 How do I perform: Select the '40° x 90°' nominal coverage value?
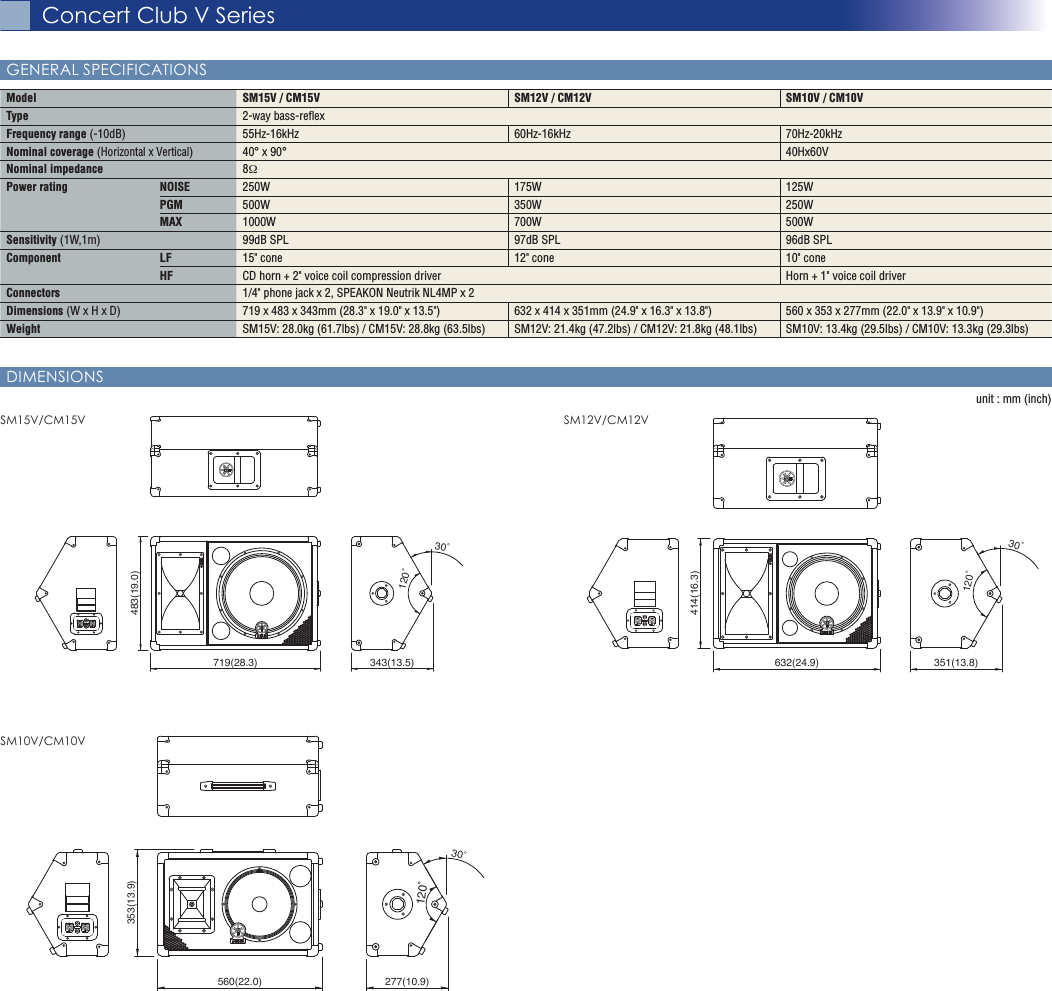[264, 152]
